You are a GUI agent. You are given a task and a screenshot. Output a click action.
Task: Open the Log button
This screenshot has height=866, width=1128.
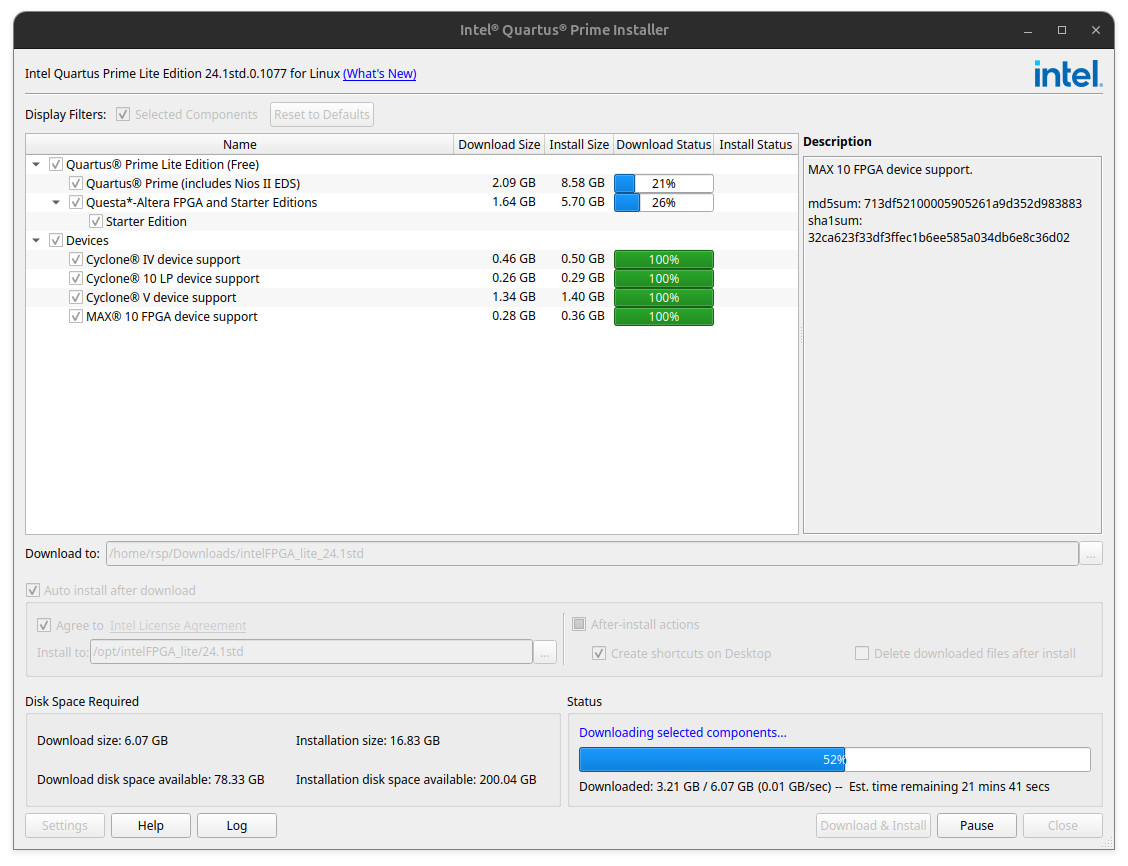tap(236, 826)
